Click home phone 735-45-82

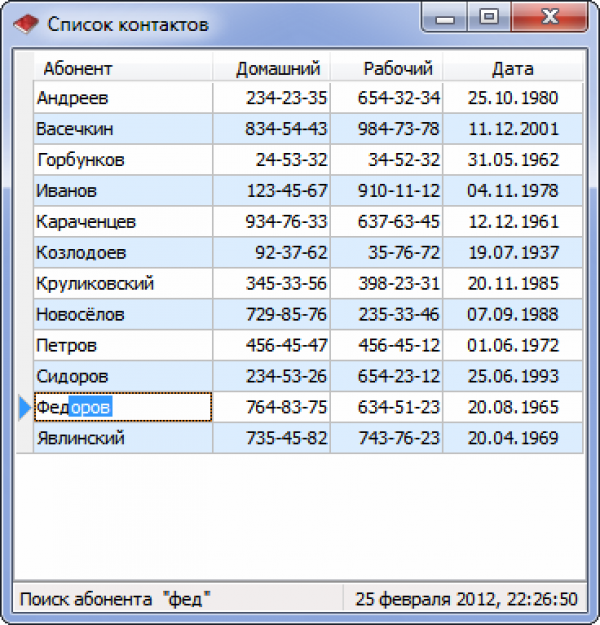(x=271, y=438)
